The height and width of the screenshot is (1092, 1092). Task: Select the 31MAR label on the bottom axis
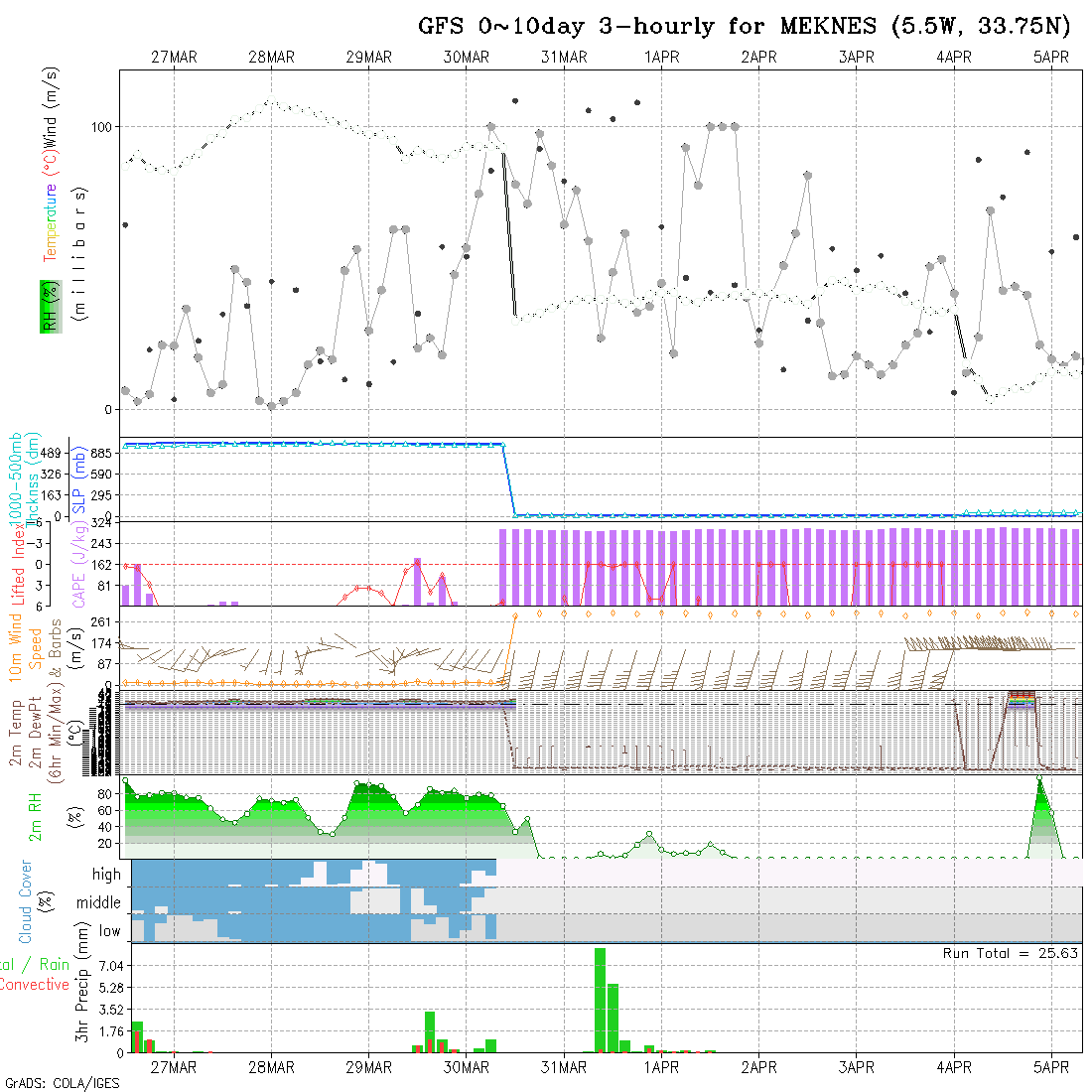564,1067
